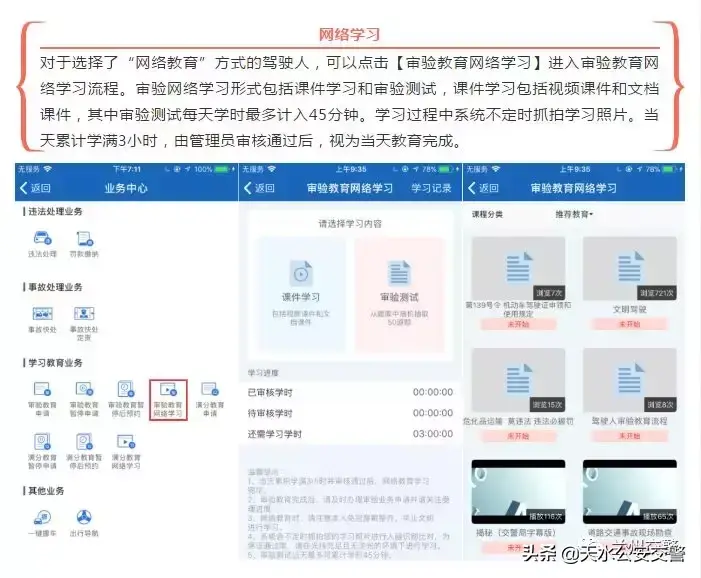This screenshot has width=701, height=578.
Task: Expand the 推荐教育 dropdown
Action: 574,214
